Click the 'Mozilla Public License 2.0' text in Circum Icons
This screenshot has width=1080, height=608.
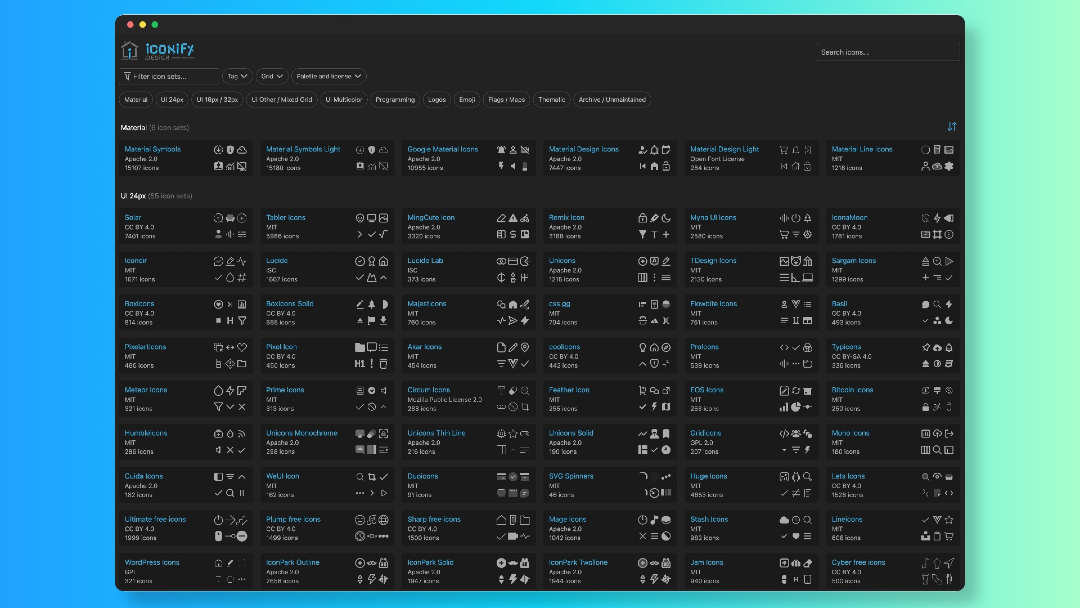(445, 399)
